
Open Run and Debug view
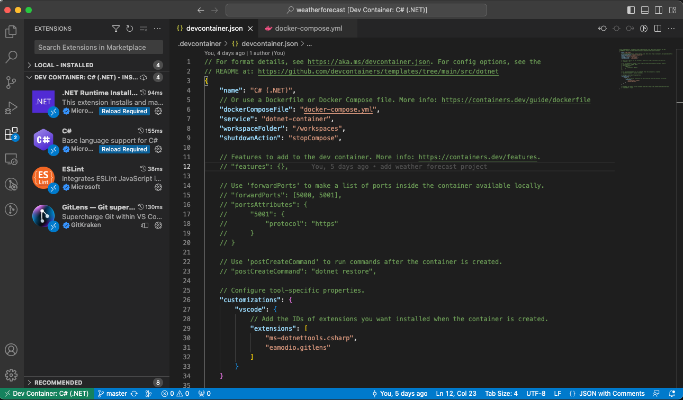(12, 109)
